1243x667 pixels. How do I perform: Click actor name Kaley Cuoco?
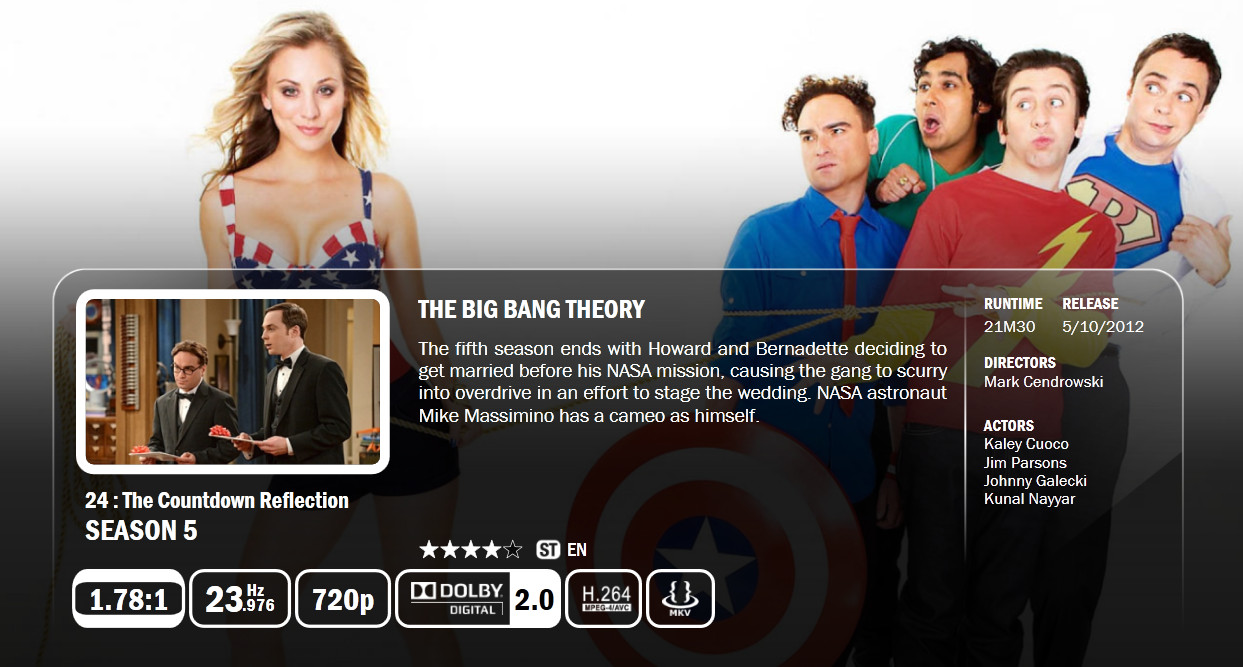click(x=1026, y=444)
